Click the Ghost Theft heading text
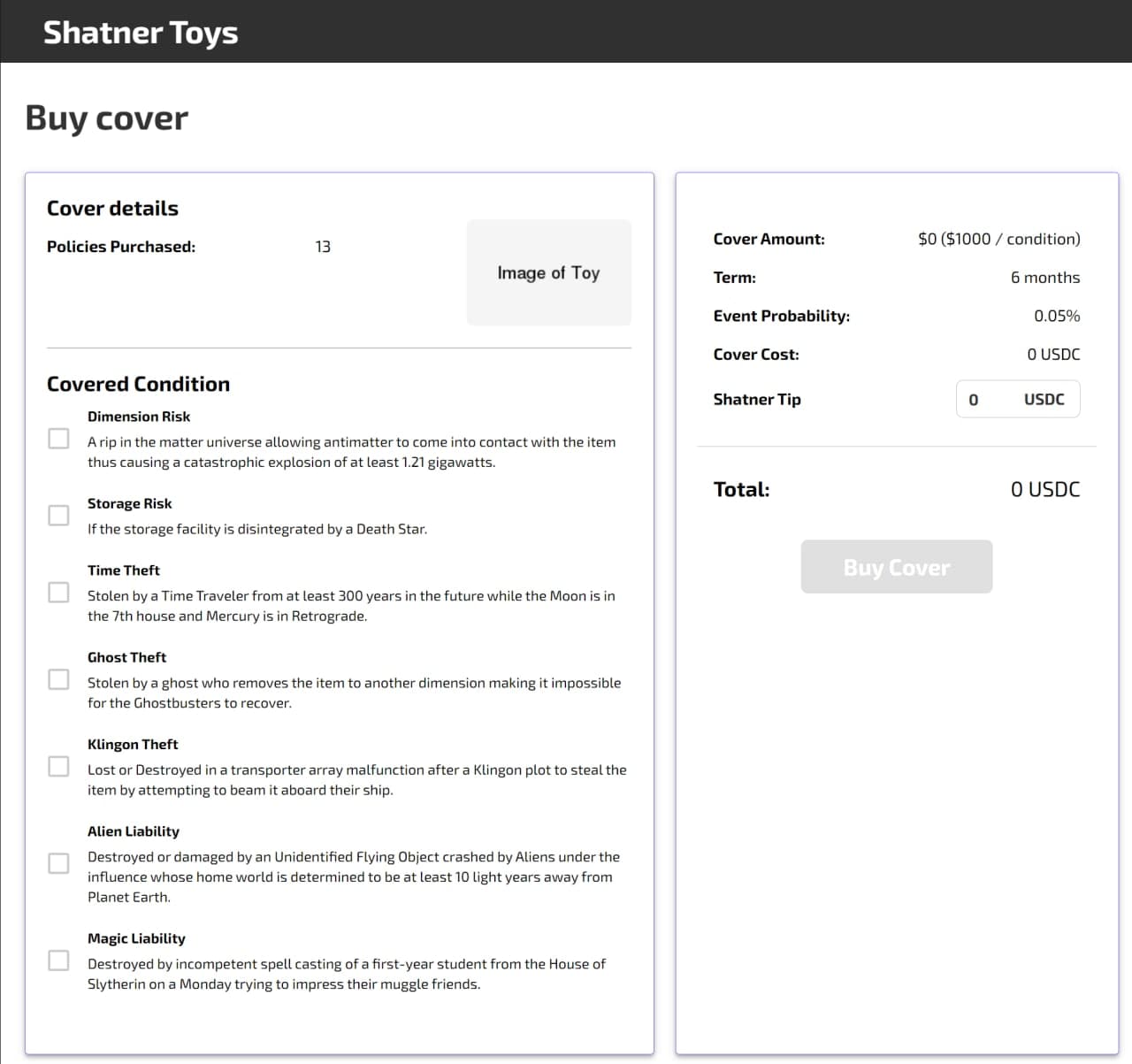Screen dimensions: 1132x1064 tap(126, 657)
